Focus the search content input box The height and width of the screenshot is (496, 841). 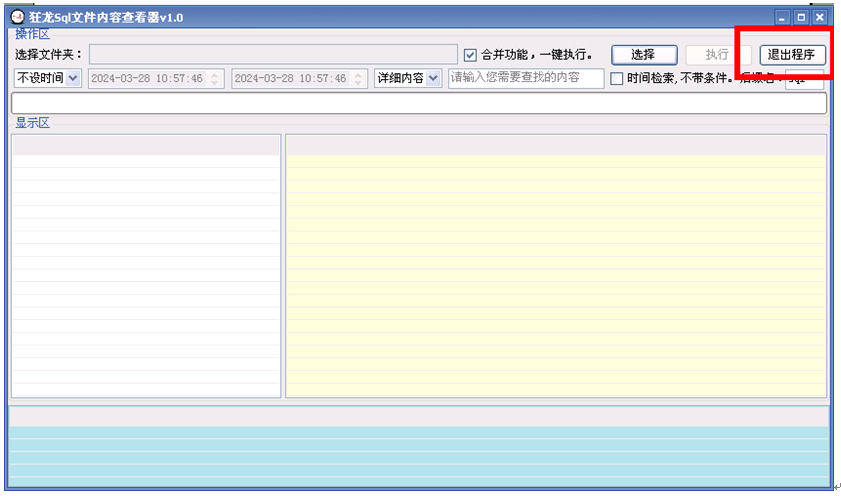[526, 78]
